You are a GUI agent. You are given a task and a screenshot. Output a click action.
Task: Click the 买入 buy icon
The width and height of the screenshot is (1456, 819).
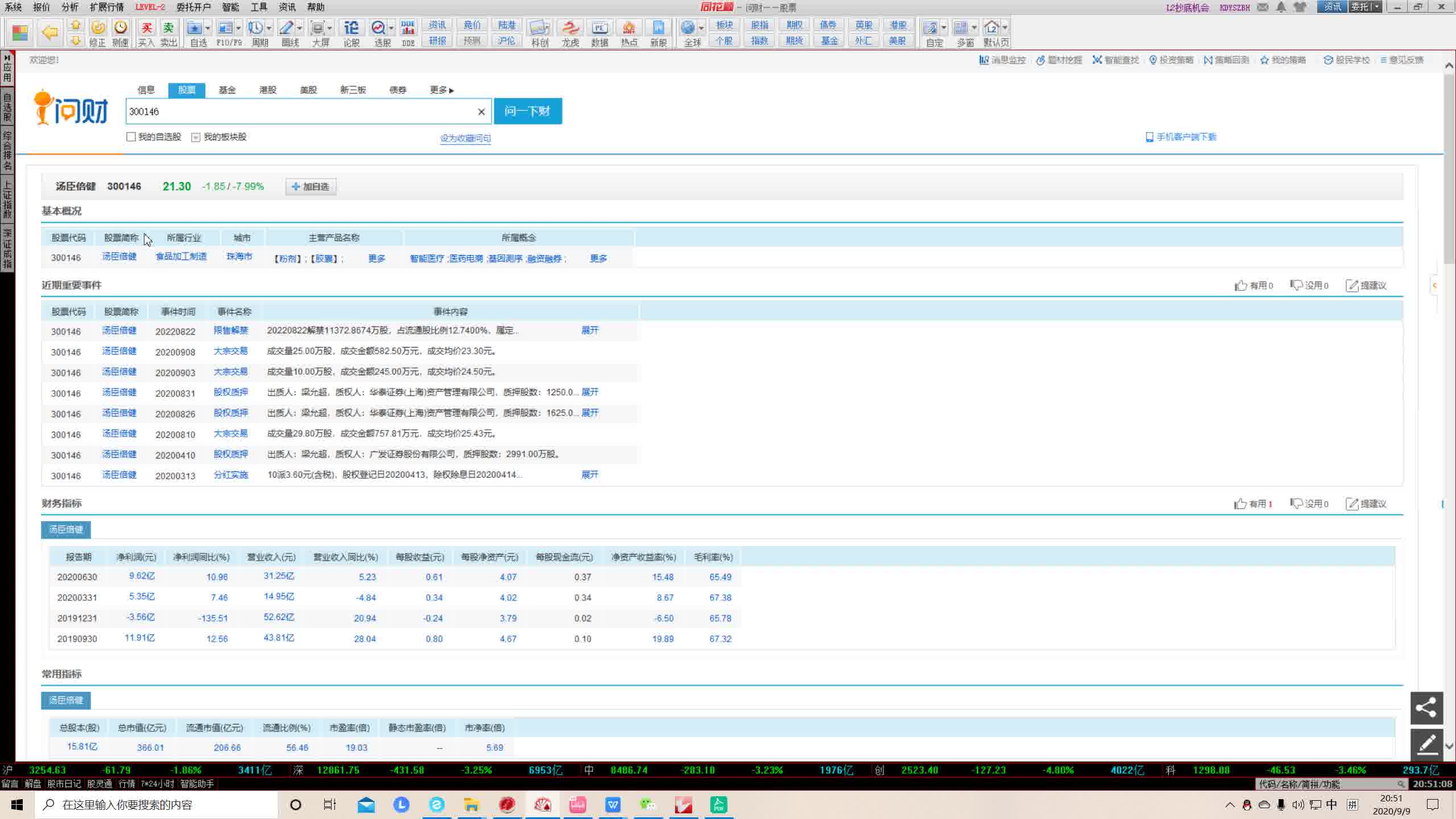point(146,33)
